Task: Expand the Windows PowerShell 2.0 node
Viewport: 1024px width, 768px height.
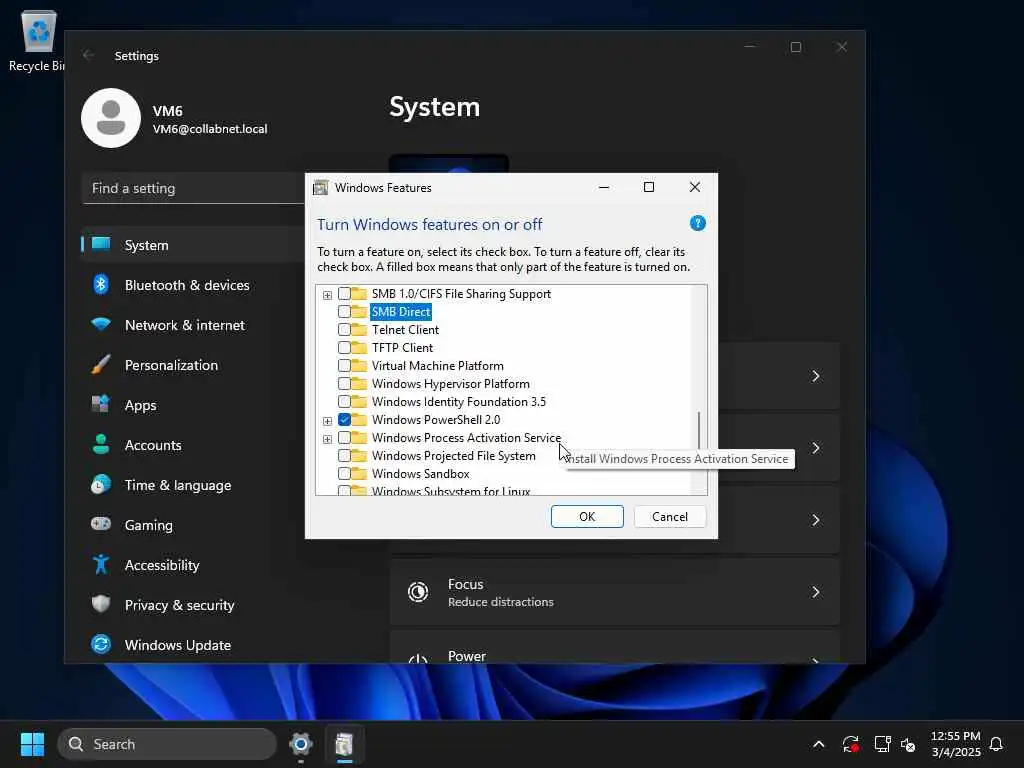Action: click(327, 421)
